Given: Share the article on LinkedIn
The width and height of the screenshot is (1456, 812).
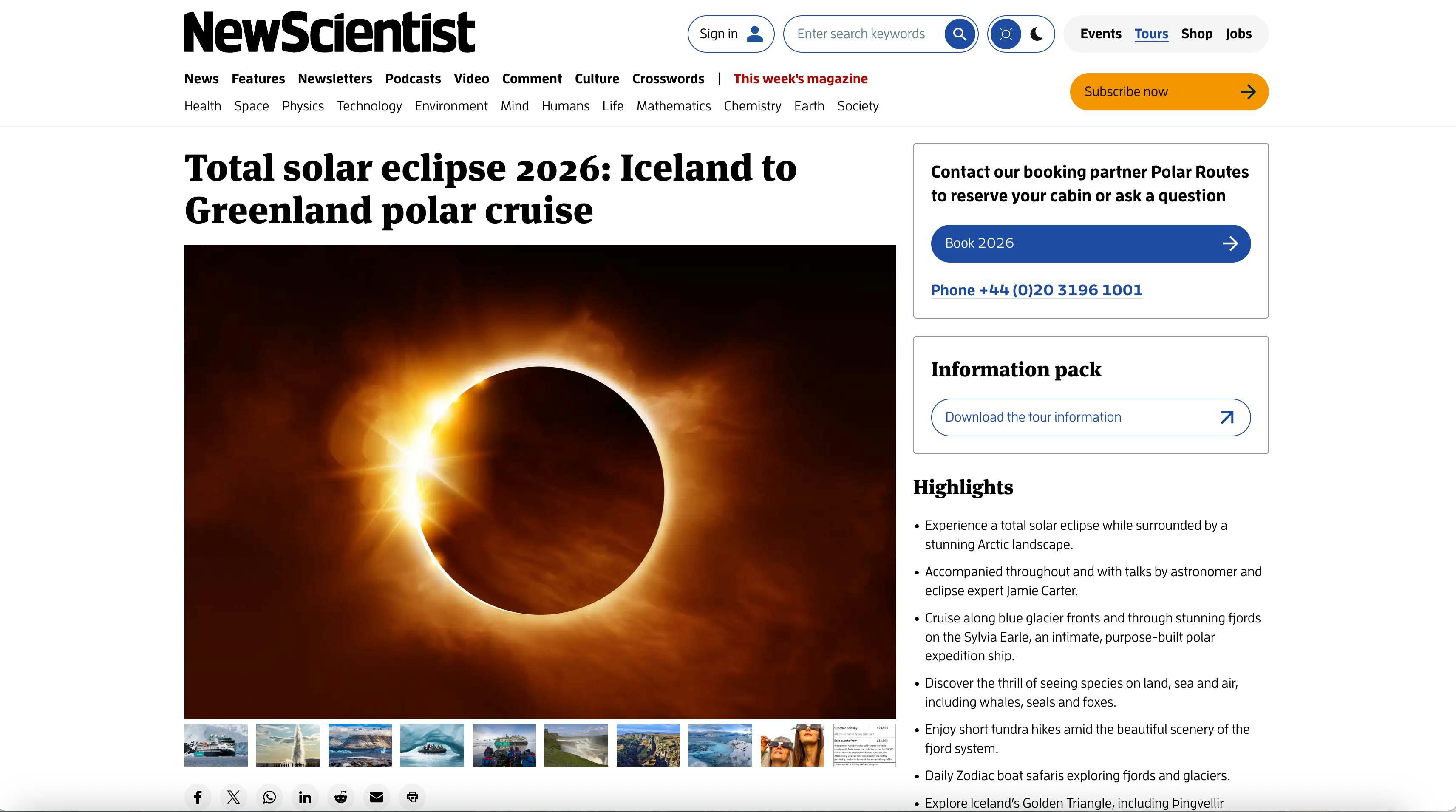Looking at the screenshot, I should tap(305, 797).
